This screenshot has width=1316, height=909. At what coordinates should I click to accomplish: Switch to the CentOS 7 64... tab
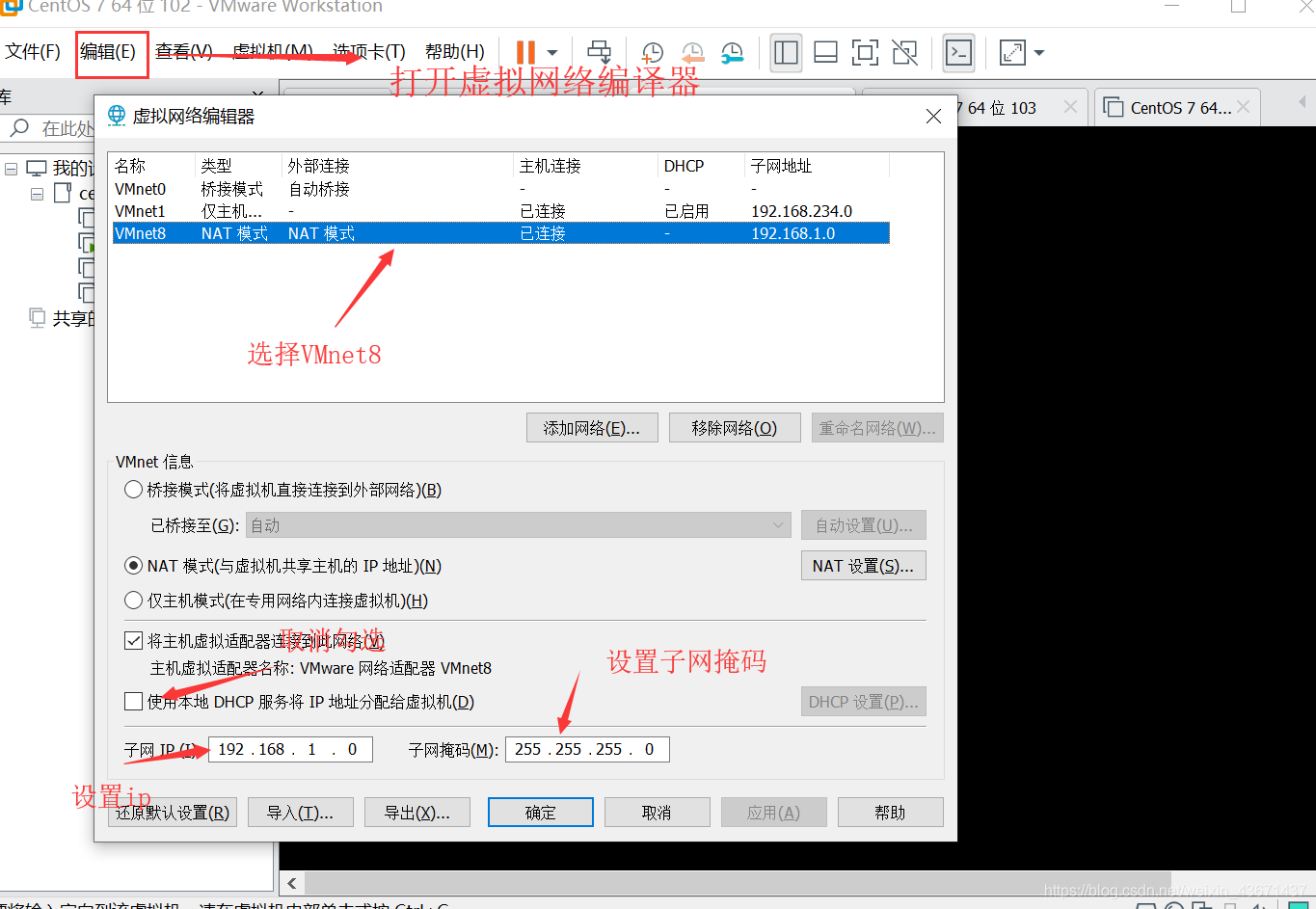[1177, 107]
